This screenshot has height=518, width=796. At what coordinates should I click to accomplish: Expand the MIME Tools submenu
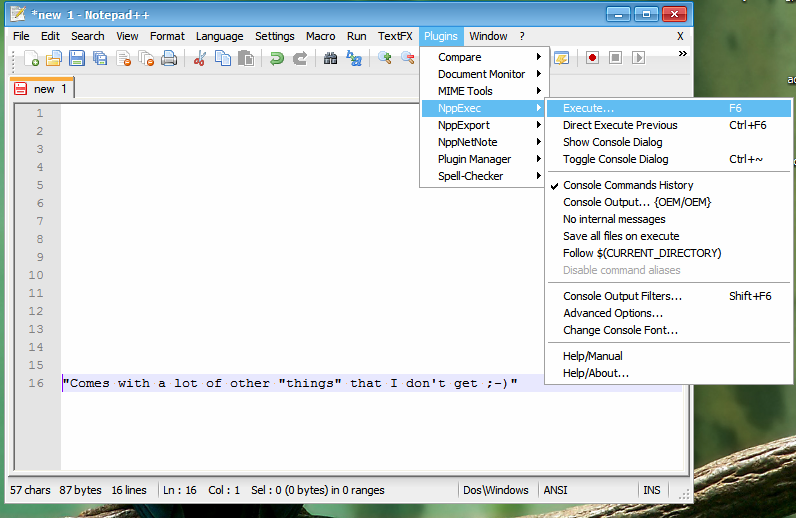point(483,91)
